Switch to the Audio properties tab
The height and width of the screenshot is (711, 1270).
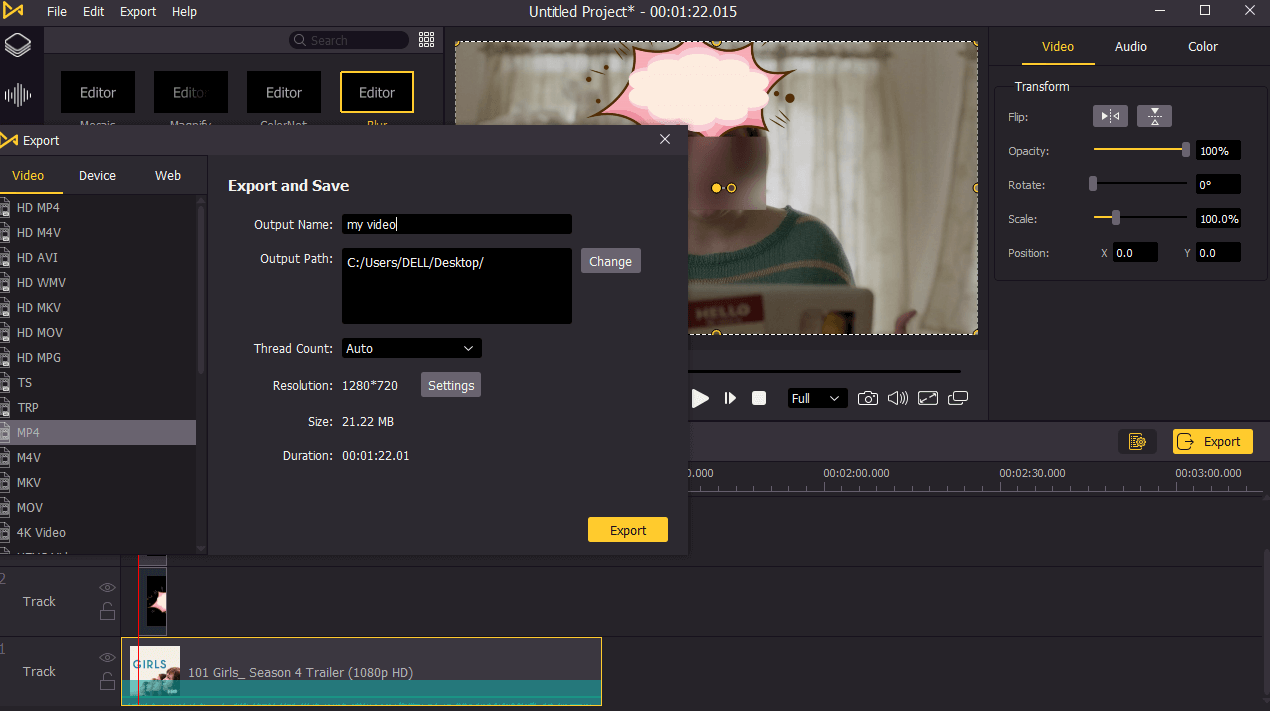(x=1131, y=46)
